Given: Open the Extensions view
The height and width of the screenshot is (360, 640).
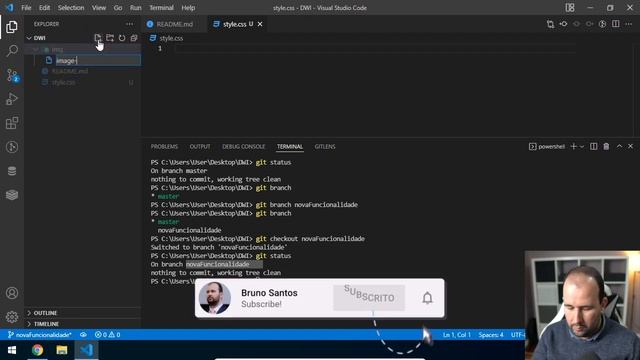Looking at the screenshot, I should point(12,123).
